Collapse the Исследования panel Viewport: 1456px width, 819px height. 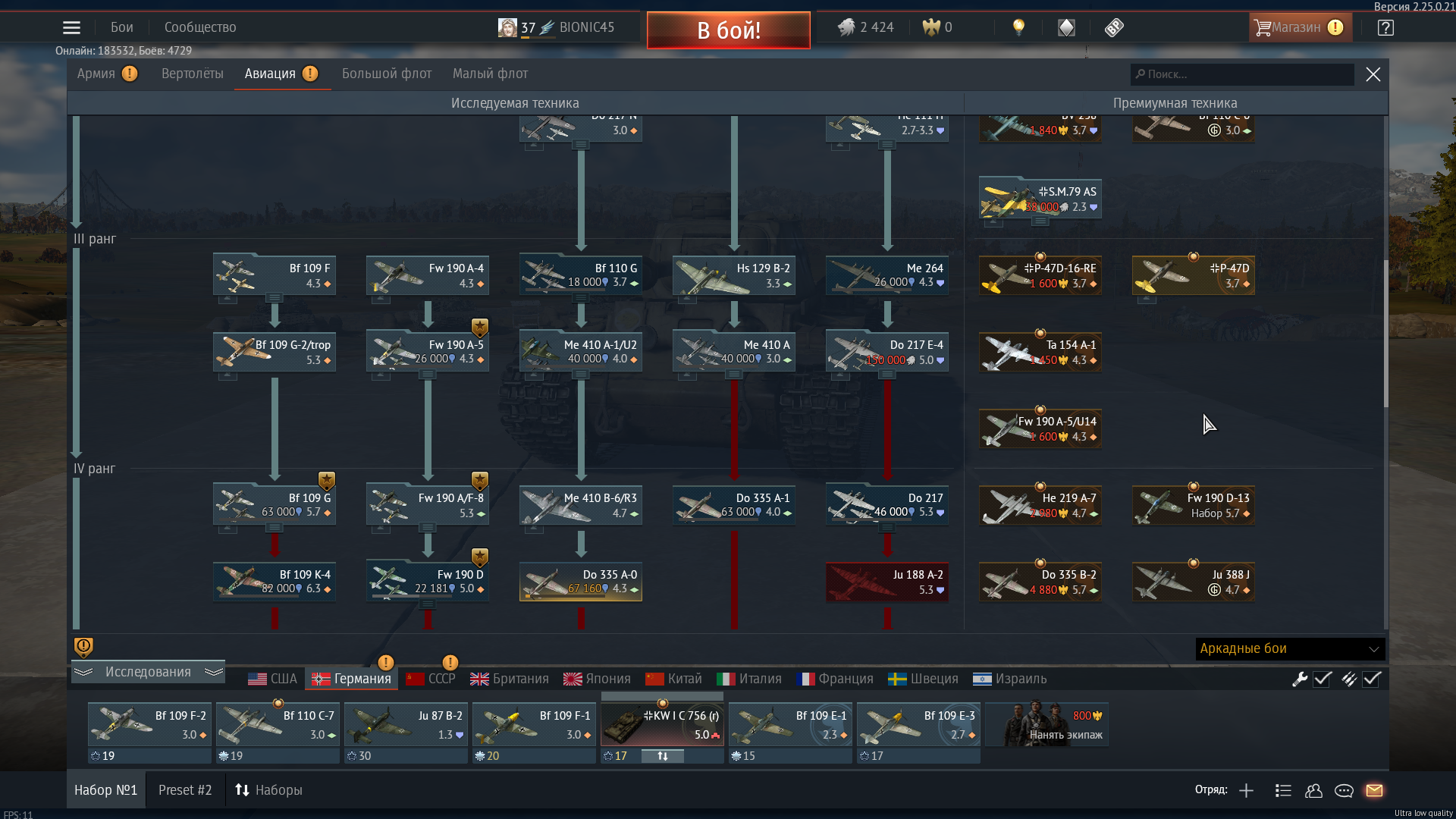click(149, 672)
